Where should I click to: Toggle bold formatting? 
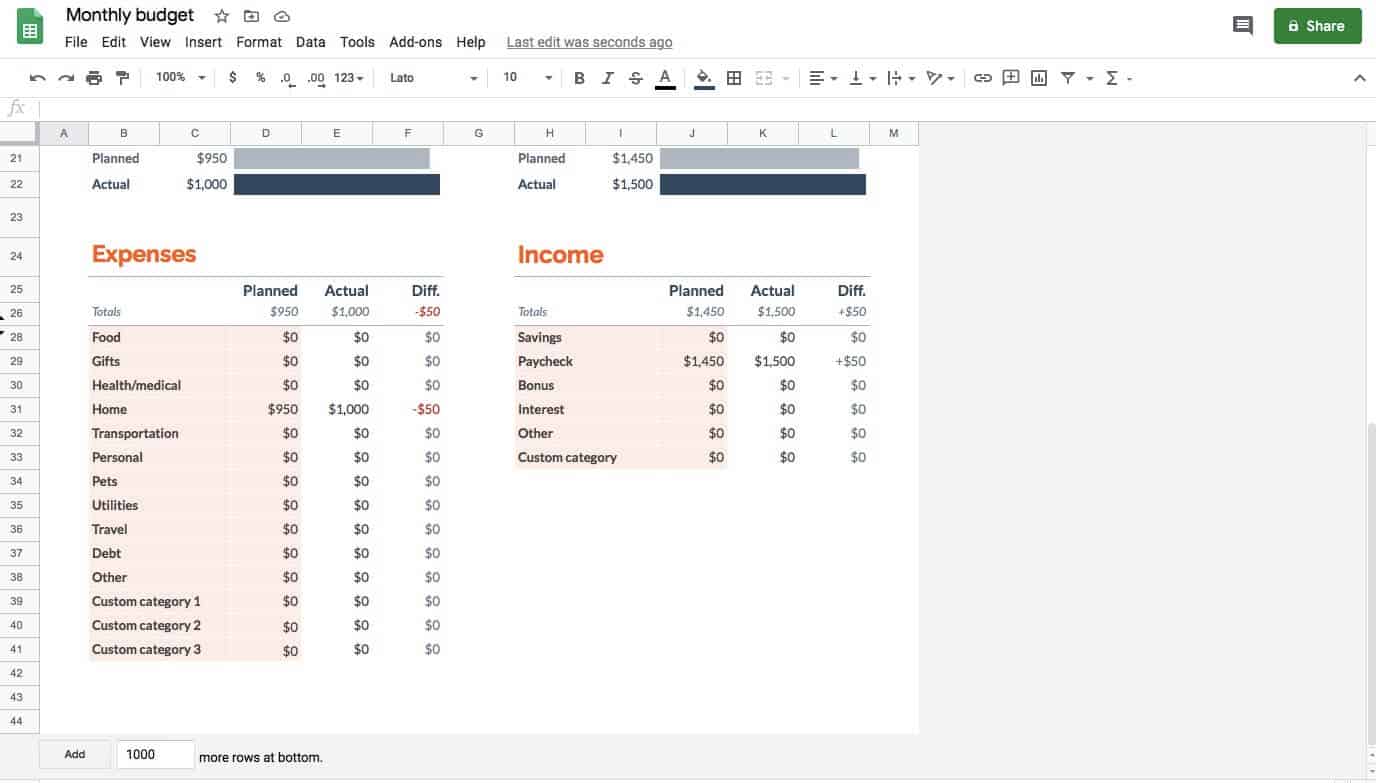tap(579, 78)
